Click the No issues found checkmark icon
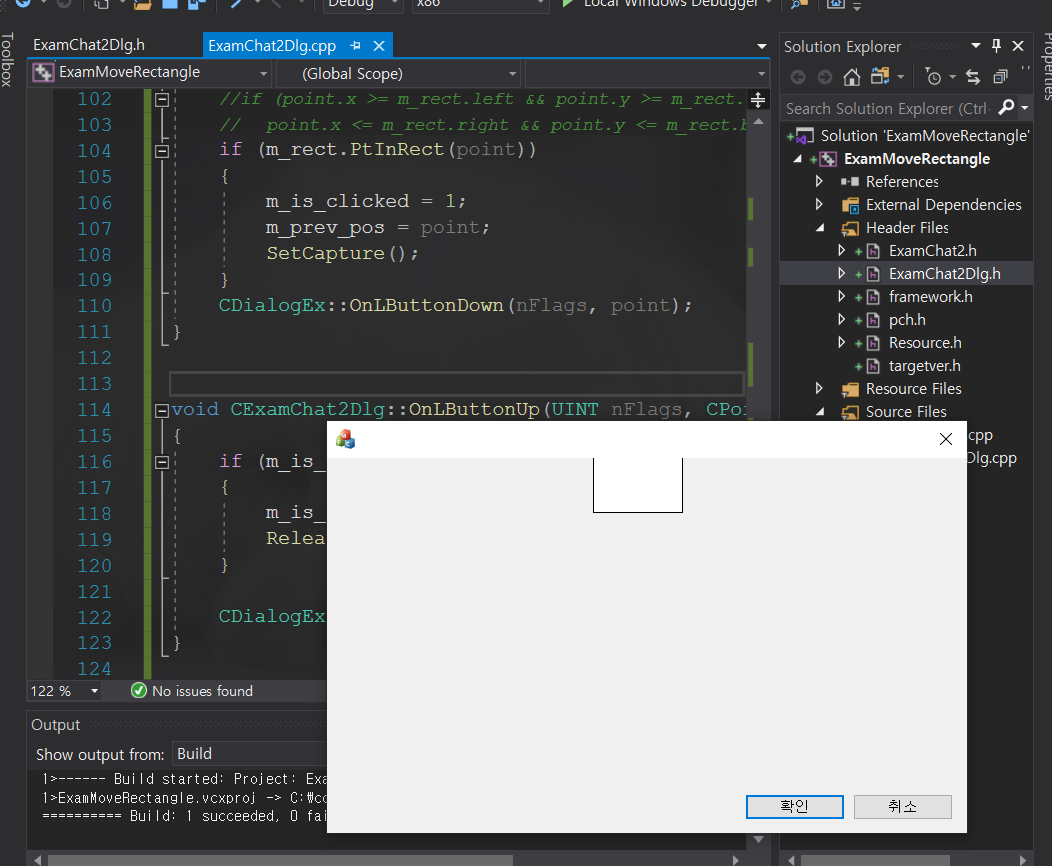This screenshot has width=1052, height=866. (138, 690)
